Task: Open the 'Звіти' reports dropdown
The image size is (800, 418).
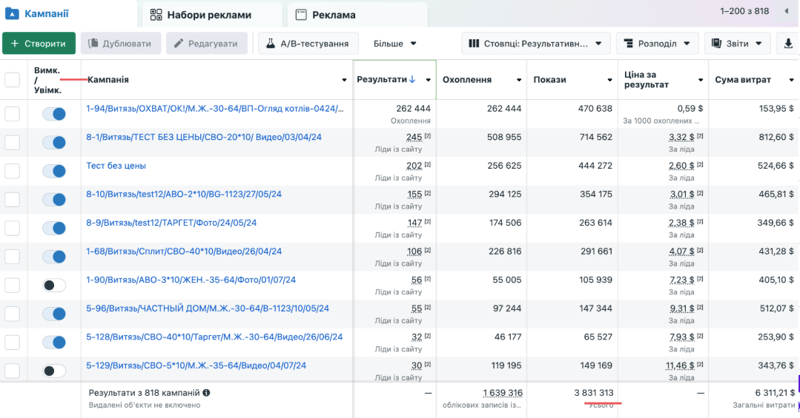Action: pyautogui.click(x=737, y=44)
